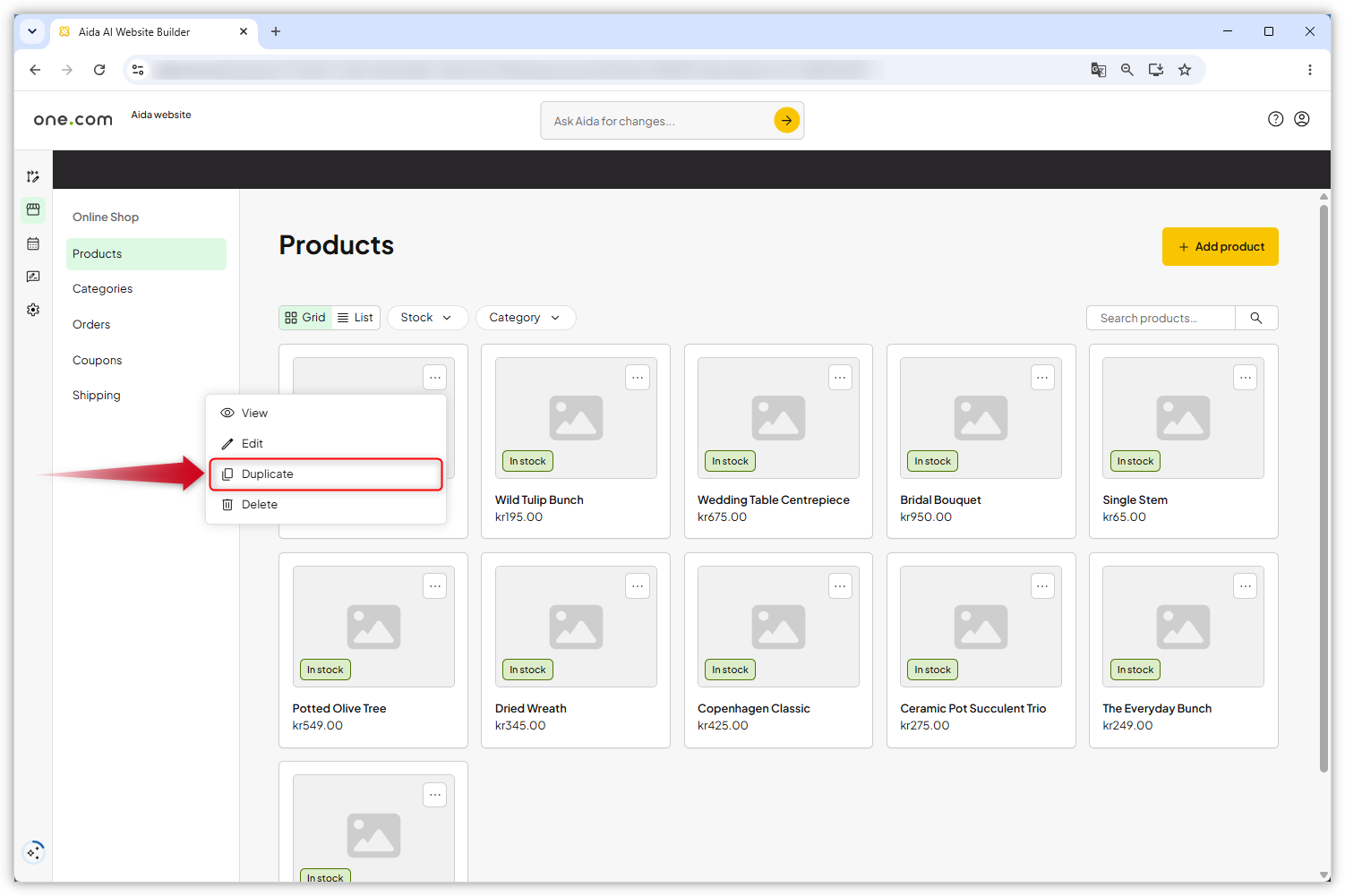Open options menu on Wedding Table Centrepiece
Viewport: 1345px width, 896px height.
coord(840,378)
